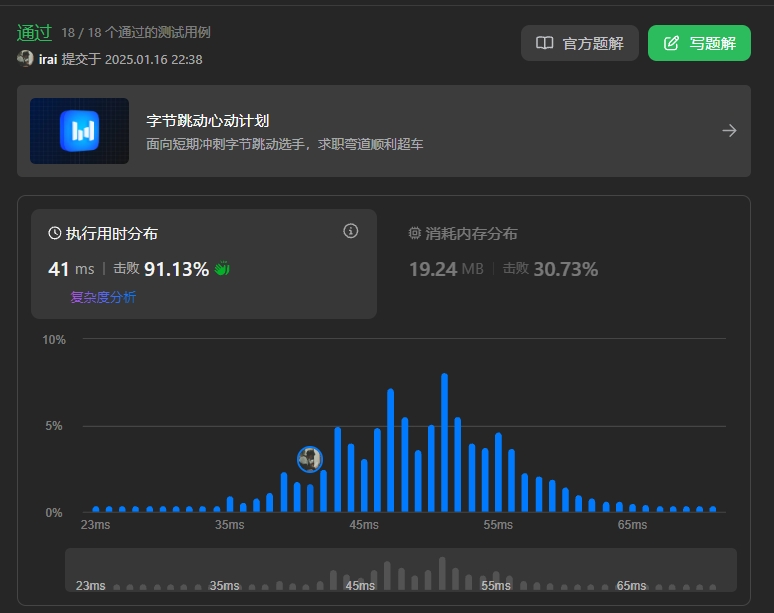Click the 18 / 18 个通过的测试用例 text

pyautogui.click(x=136, y=33)
